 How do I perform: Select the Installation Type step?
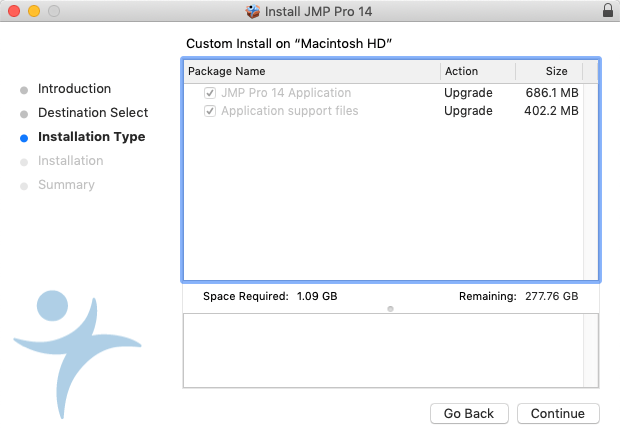pos(92,137)
